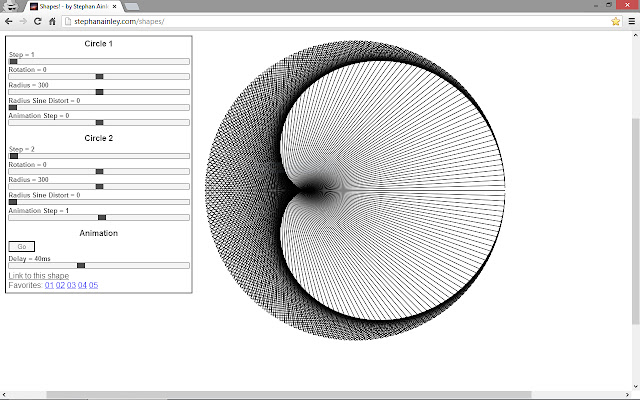Click the Circle 2 Step slider
Viewport: 640px width, 400px height.
click(x=99, y=156)
